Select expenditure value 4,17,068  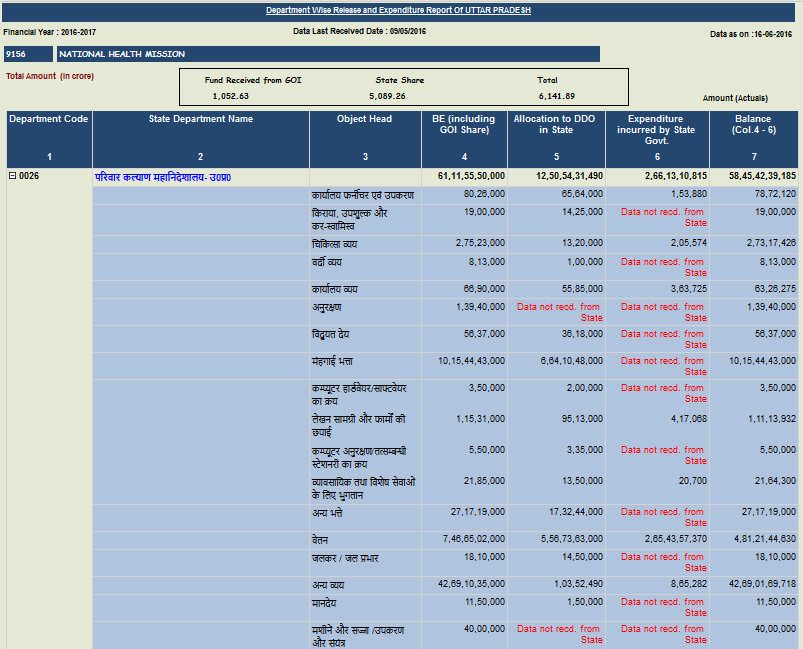689,418
